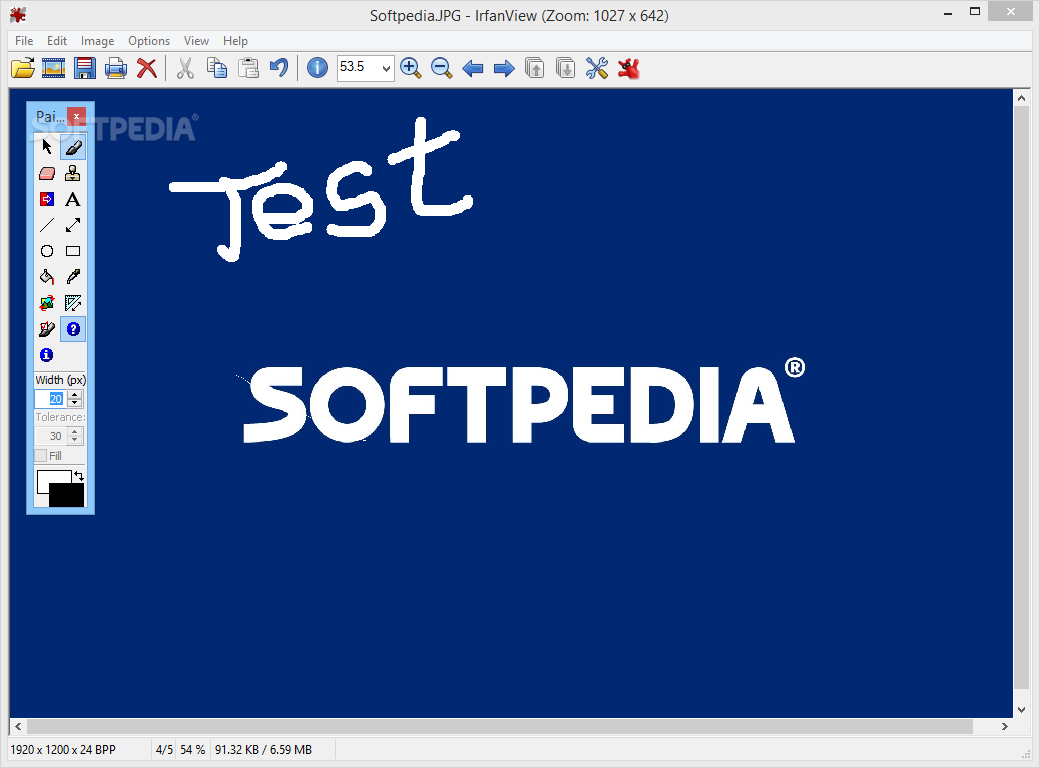The image size is (1040, 768).
Task: Click status bar text "91.32 KB / 6.59 MB"
Action: pyautogui.click(x=263, y=749)
